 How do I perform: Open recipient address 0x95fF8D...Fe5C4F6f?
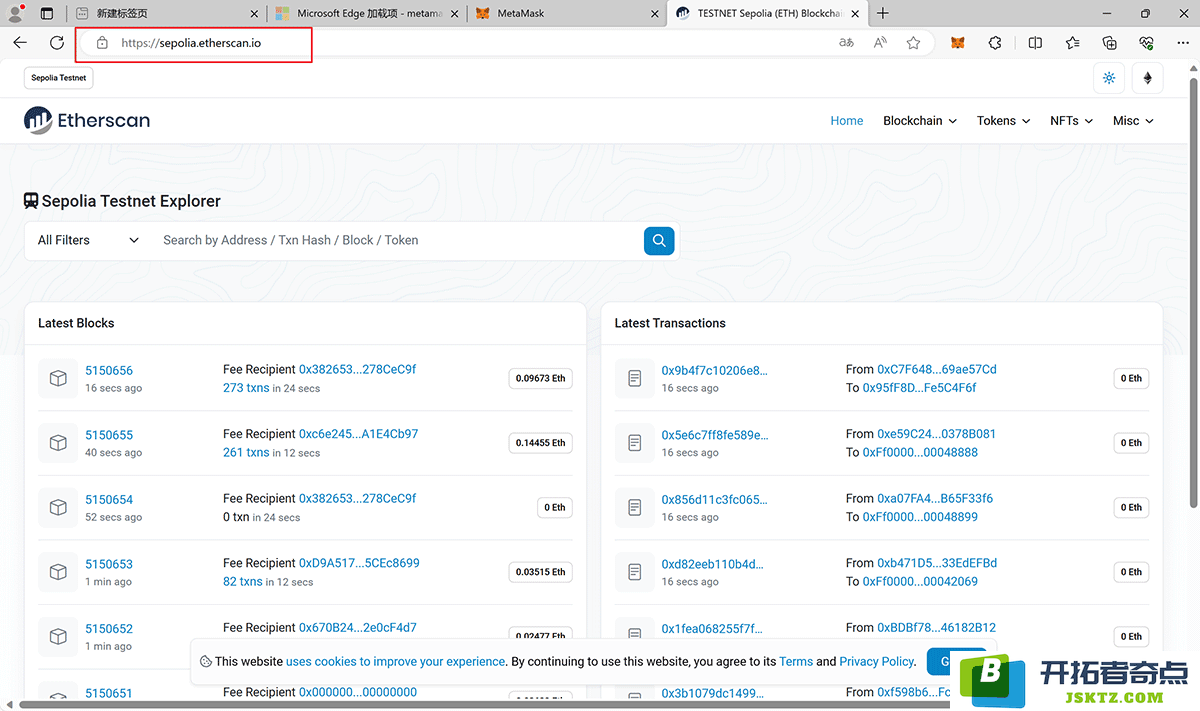pos(920,387)
